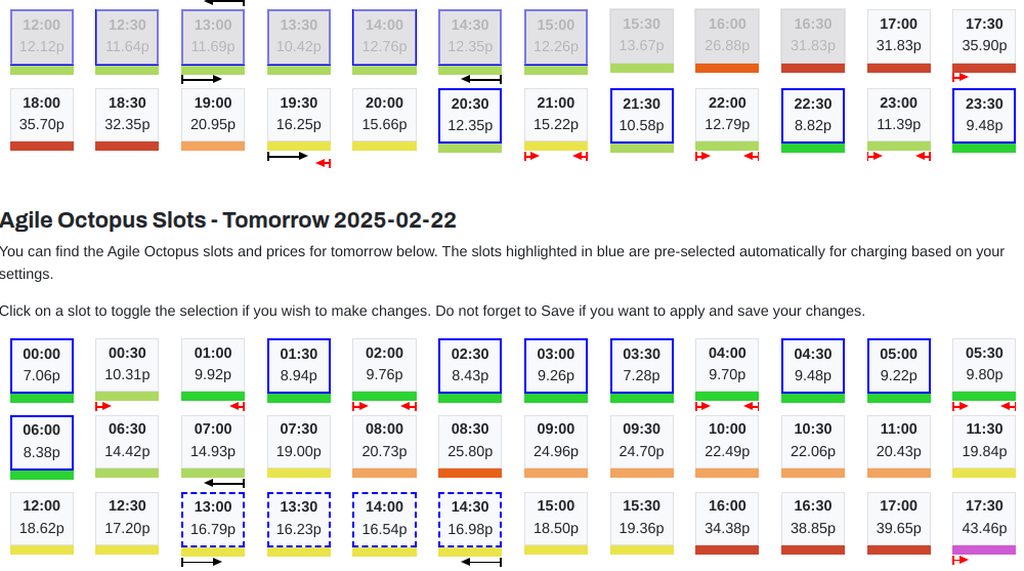Click red right arrow under 17:30 35.90p slot

tap(960, 77)
